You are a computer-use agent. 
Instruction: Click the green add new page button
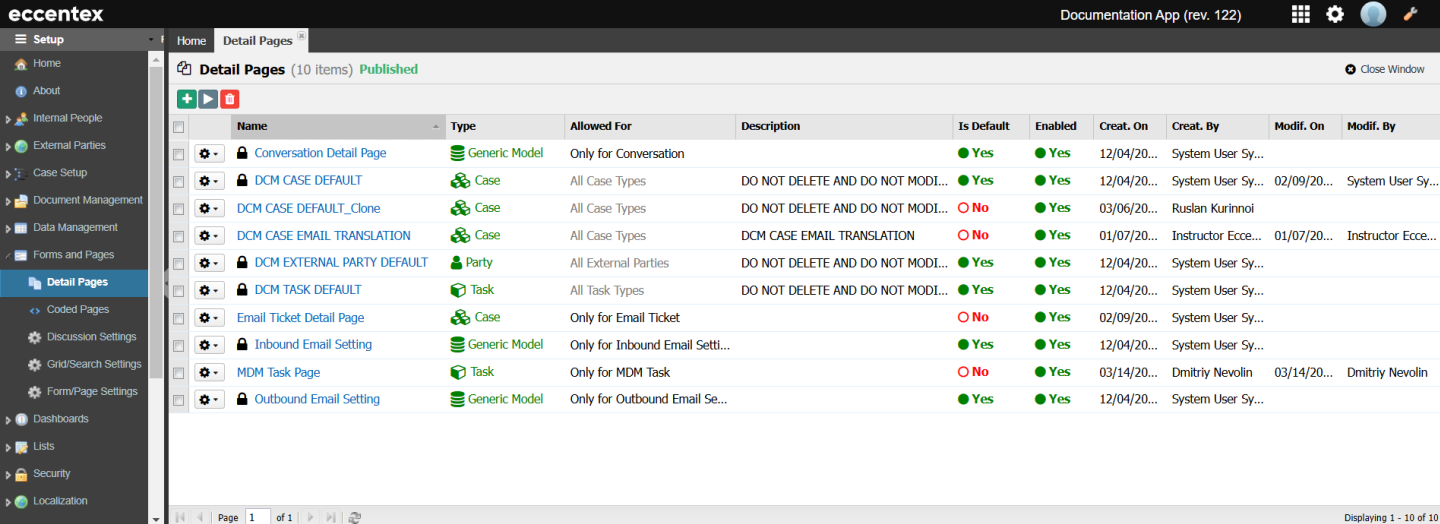click(186, 98)
